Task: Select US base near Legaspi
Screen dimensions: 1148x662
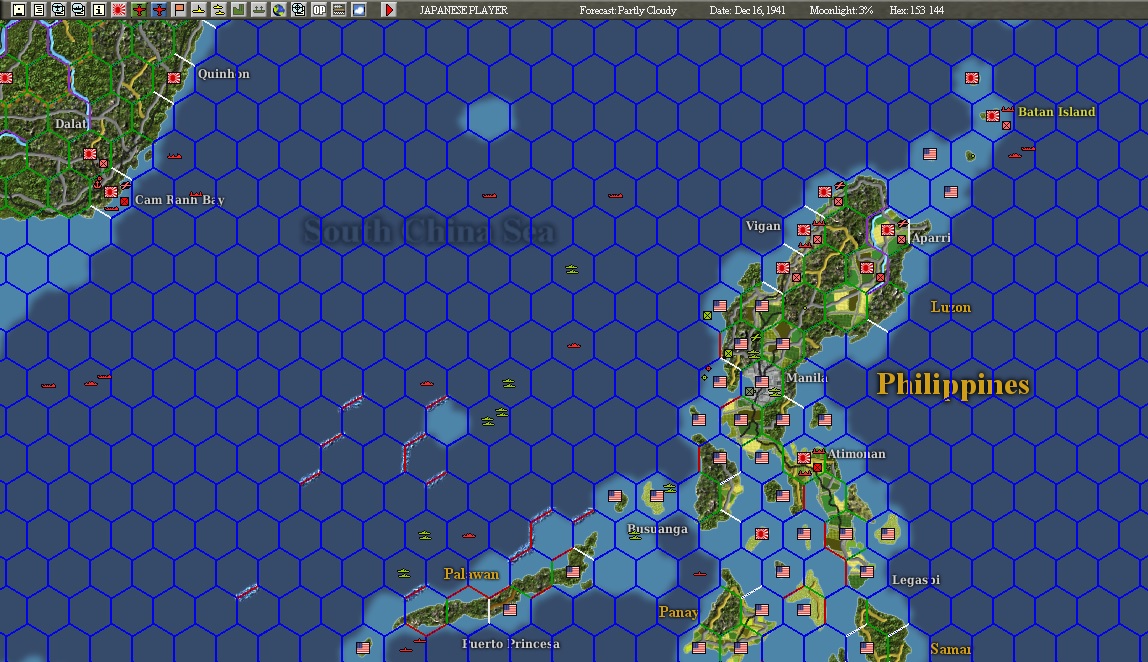Action: click(x=867, y=571)
